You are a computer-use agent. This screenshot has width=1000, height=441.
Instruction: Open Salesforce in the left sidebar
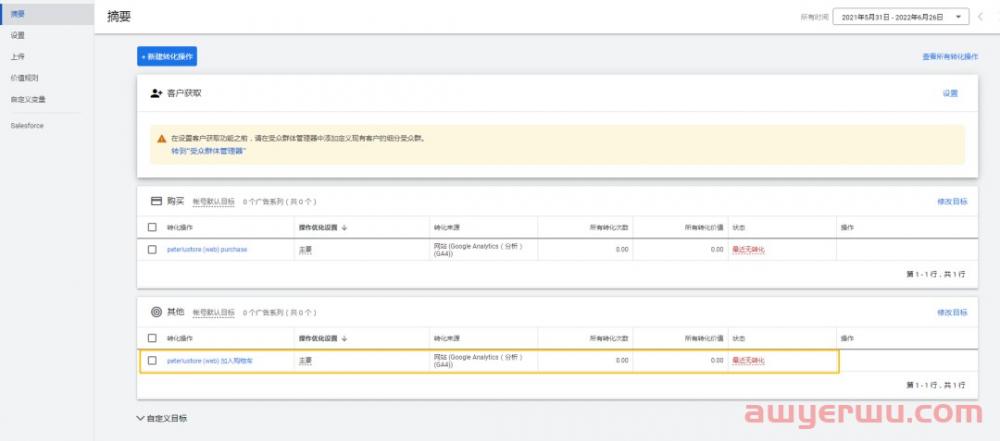pyautogui.click(x=27, y=126)
